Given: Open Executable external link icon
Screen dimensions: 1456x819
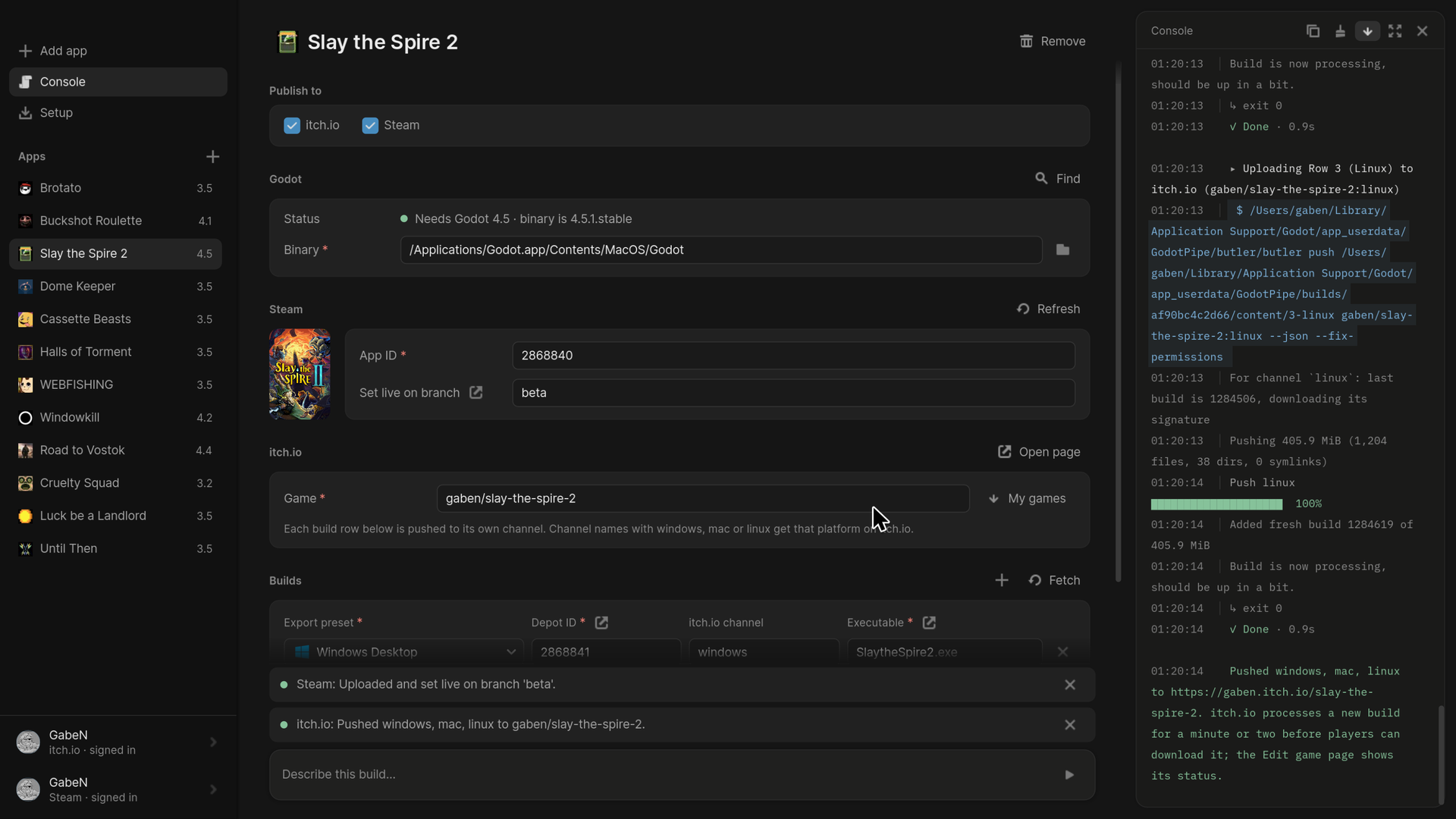Looking at the screenshot, I should click(x=929, y=623).
